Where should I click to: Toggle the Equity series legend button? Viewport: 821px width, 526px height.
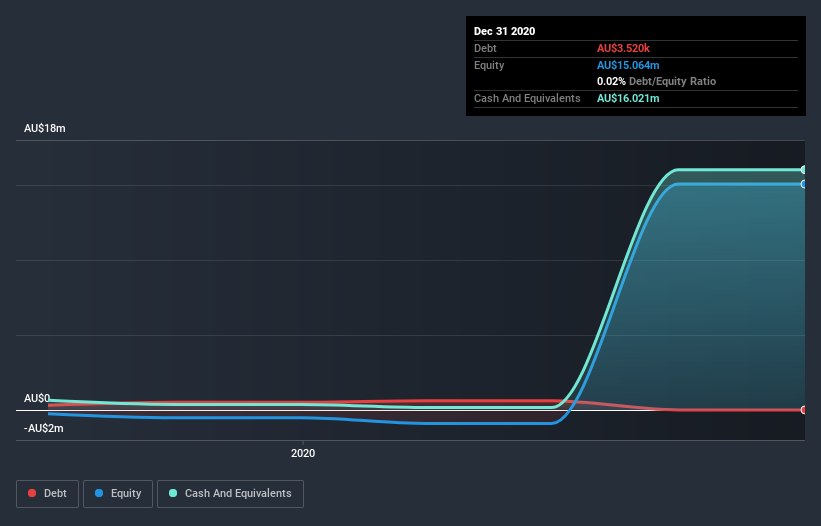click(118, 494)
